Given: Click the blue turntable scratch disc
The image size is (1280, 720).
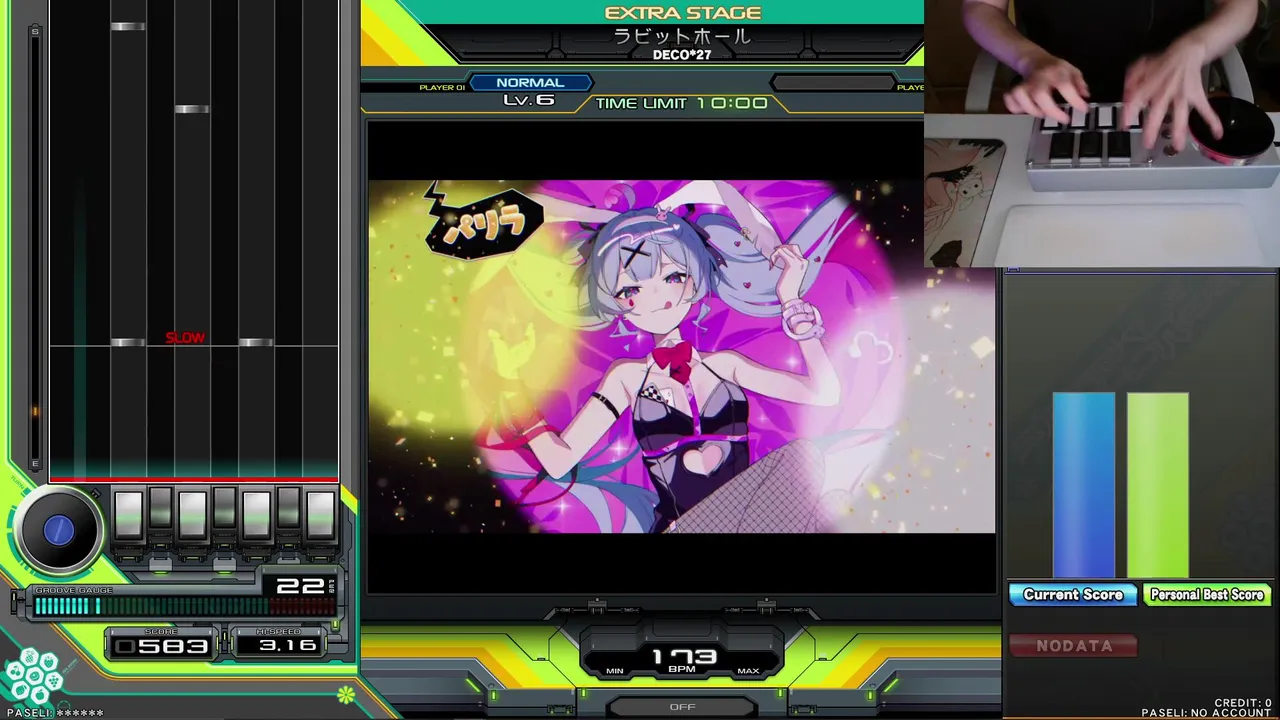Looking at the screenshot, I should coord(58,532).
